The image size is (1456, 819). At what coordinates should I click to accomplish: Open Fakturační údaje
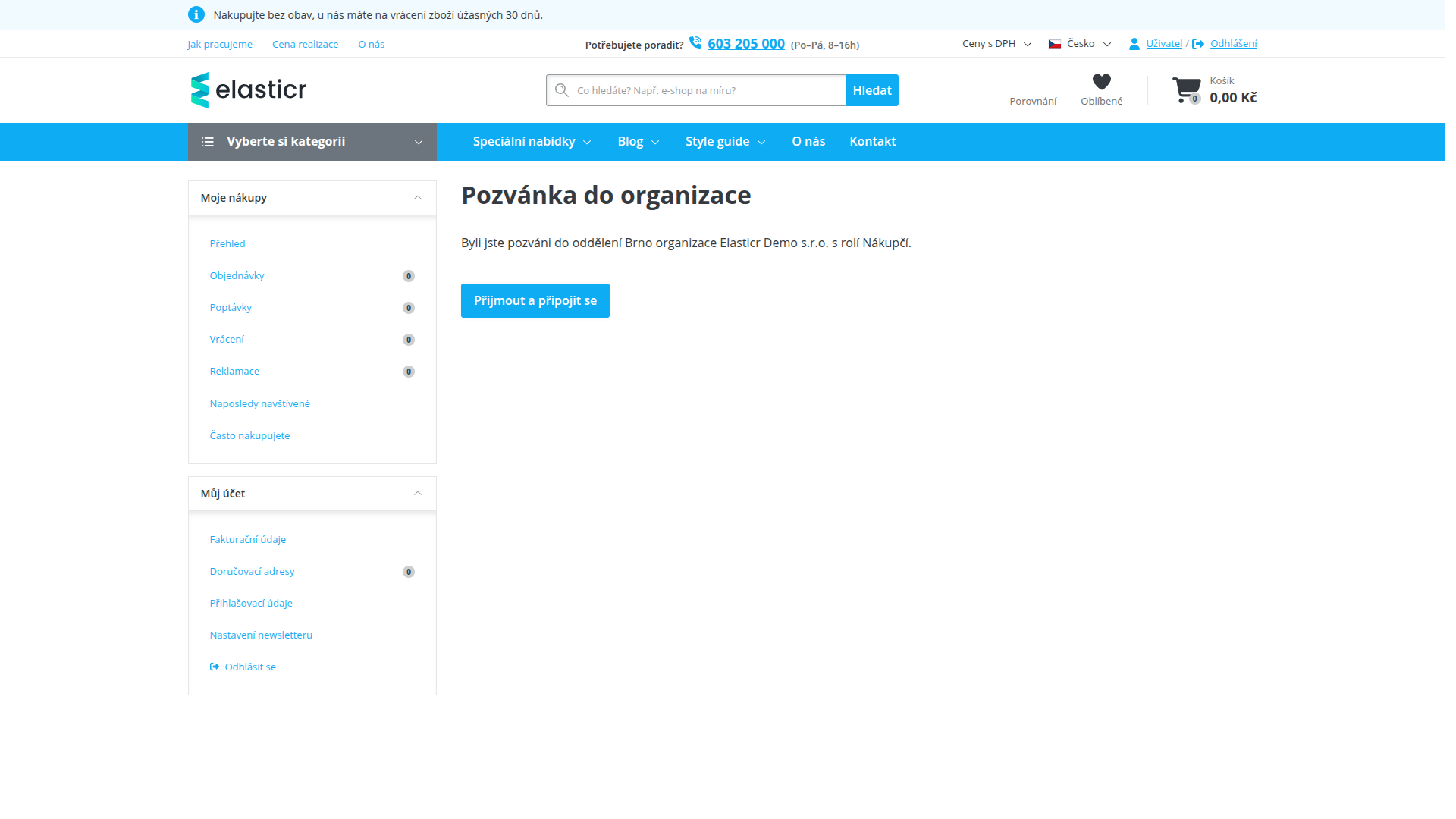pyautogui.click(x=248, y=539)
